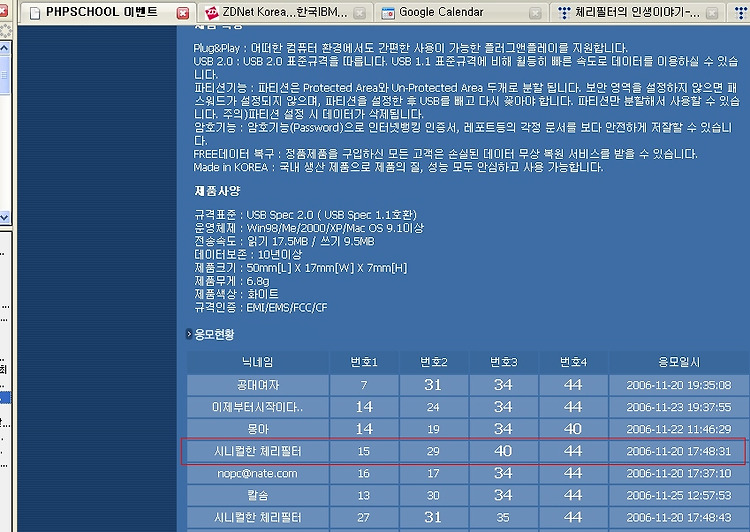This screenshot has width=750, height=532.
Task: Close the PHPSCHOOL 이벤트 tab with its red X
Action: coord(183,13)
